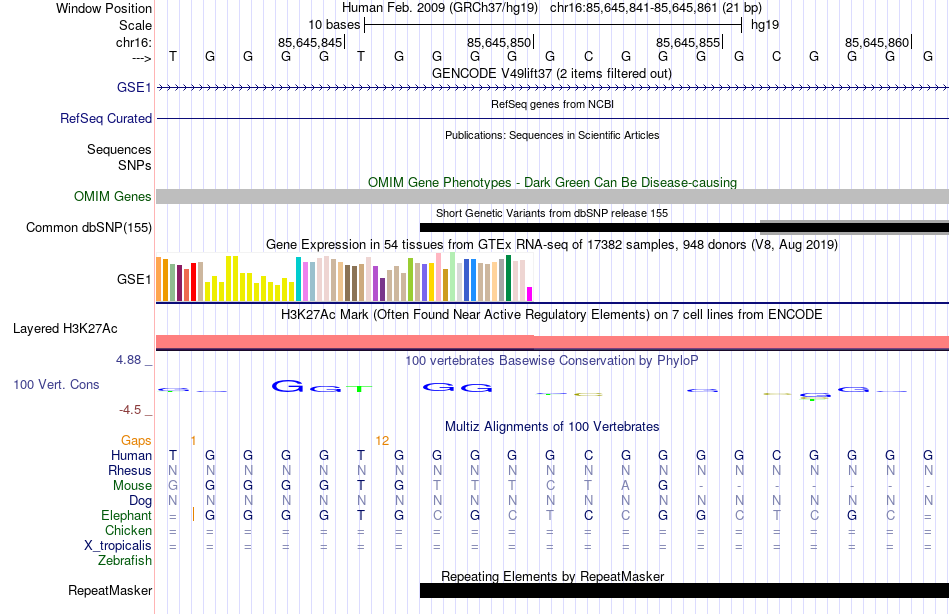The width and height of the screenshot is (950, 614).
Task: Click the 'A' base in the Mouse row
Action: [x=626, y=486]
